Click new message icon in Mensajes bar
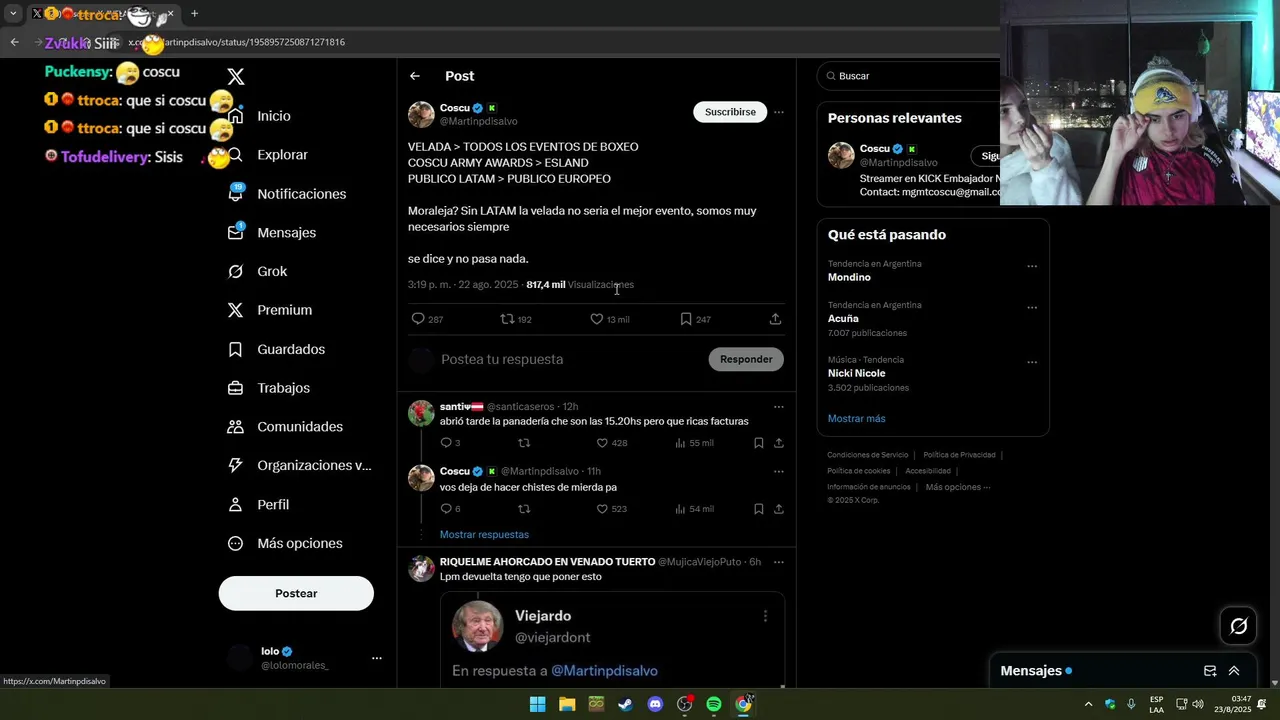The width and height of the screenshot is (1280, 720). [1210, 671]
